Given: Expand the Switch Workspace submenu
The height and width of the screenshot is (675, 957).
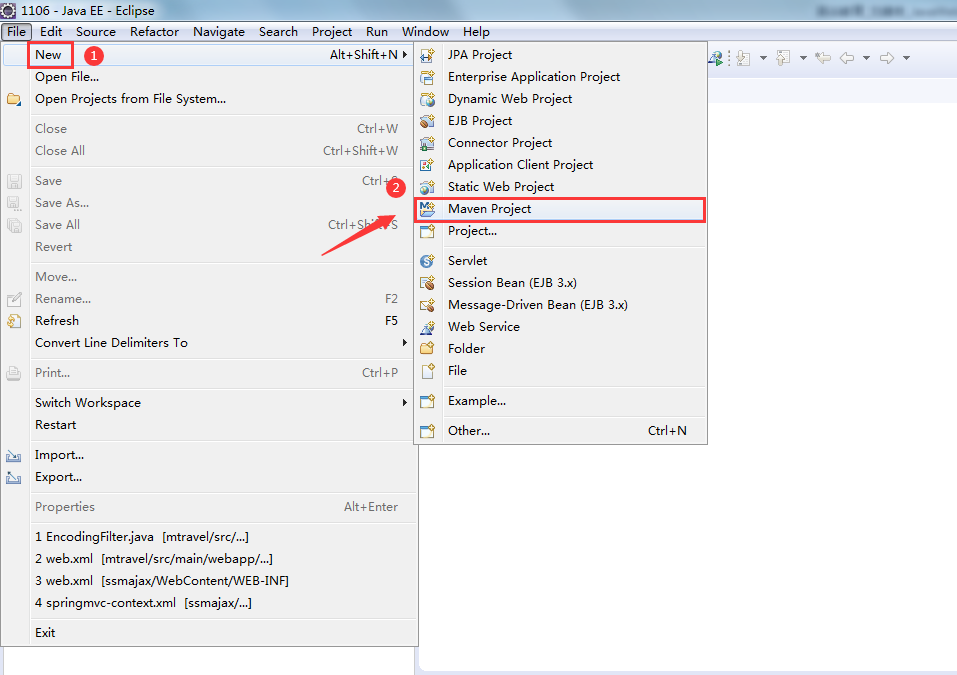Looking at the screenshot, I should (208, 403).
